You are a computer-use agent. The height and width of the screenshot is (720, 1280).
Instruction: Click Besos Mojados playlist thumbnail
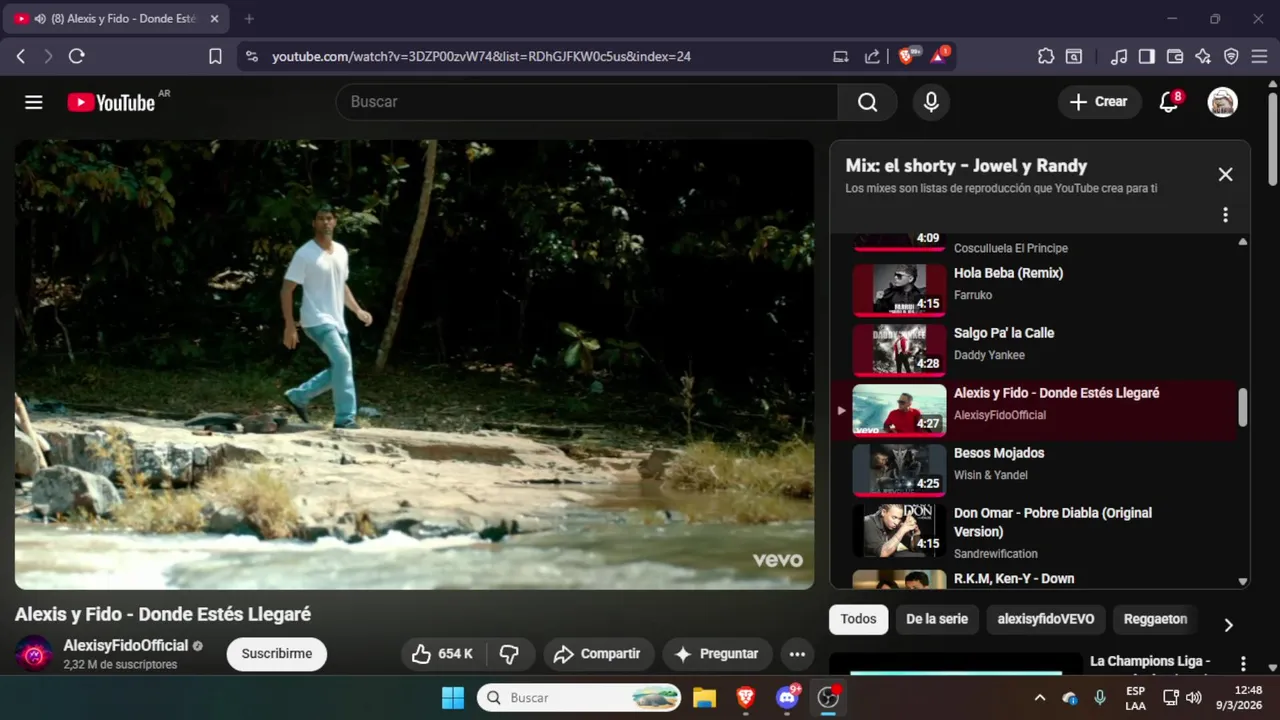coord(899,470)
